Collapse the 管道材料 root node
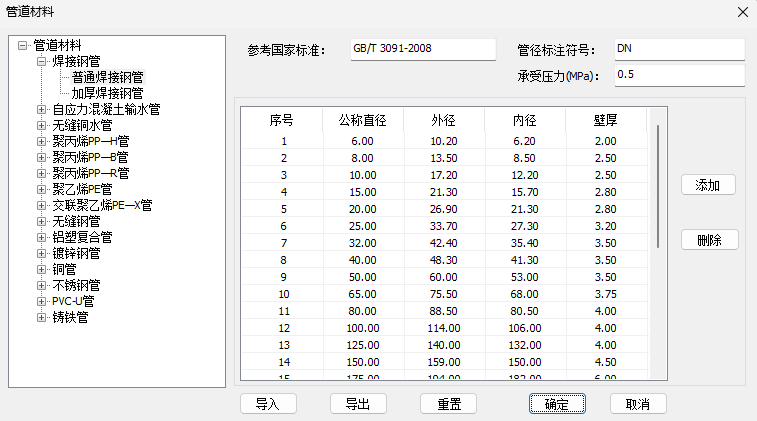Image resolution: width=757 pixels, height=421 pixels. 22,45
